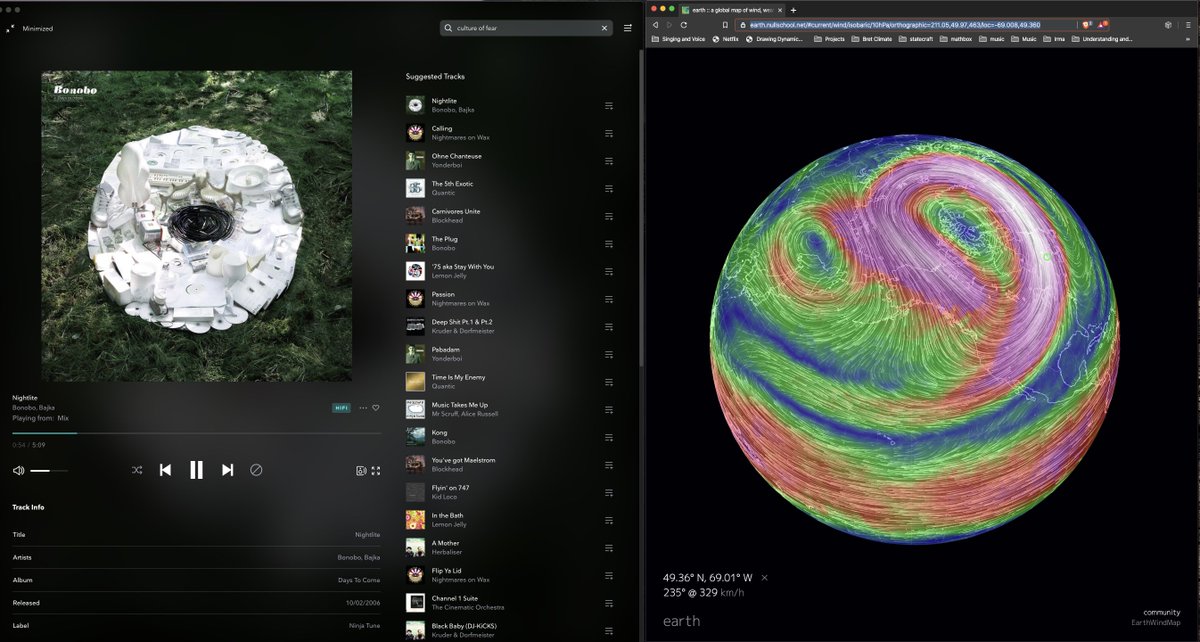Open options icon for Time Is My Enemy
The width and height of the screenshot is (1200, 642).
point(609,381)
